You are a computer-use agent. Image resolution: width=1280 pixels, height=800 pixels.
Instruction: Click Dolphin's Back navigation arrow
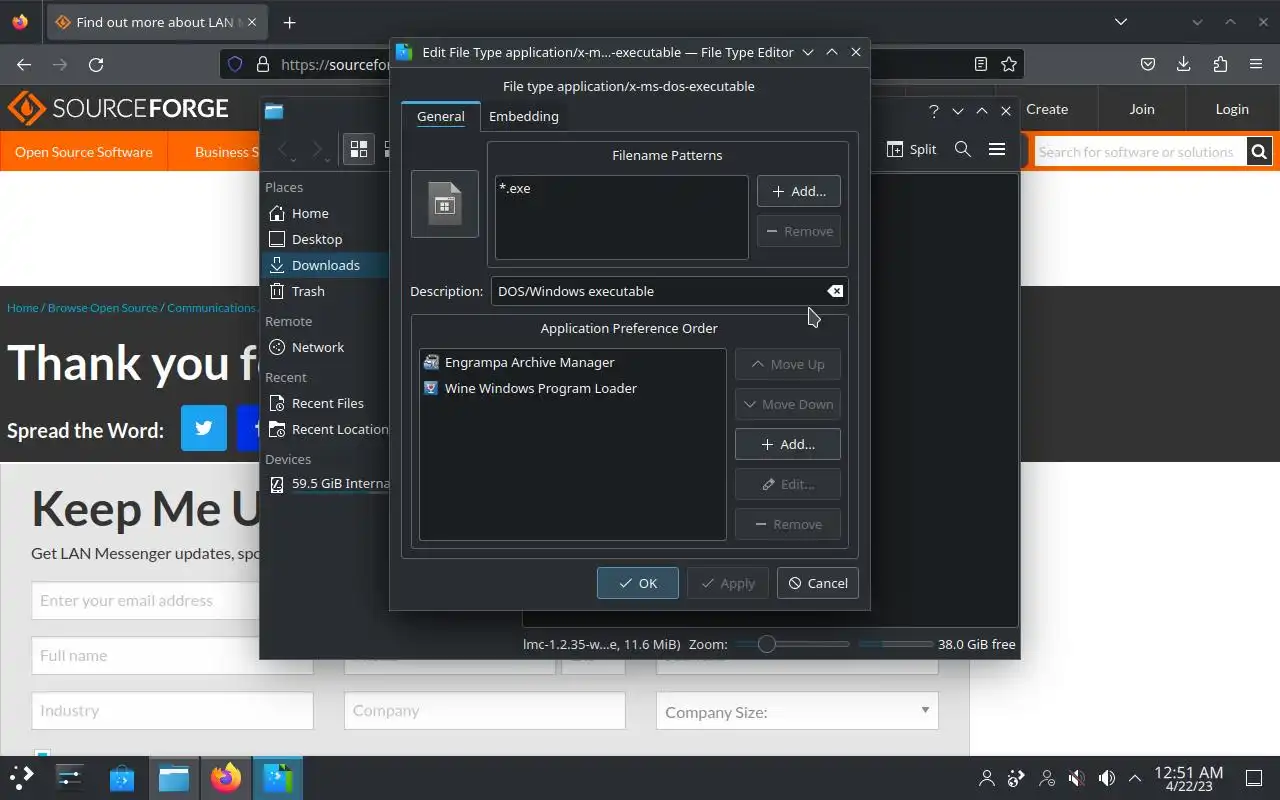coord(285,150)
